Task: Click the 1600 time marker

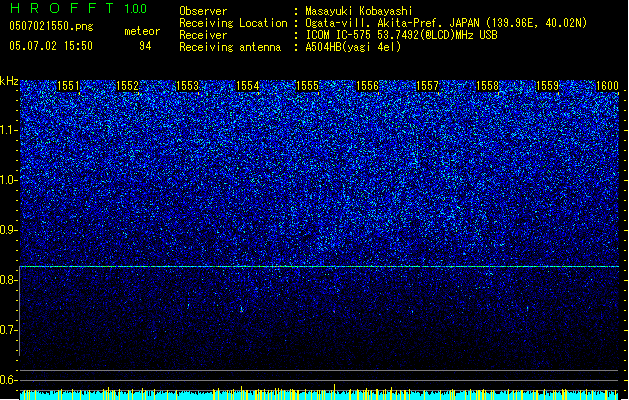Action: click(x=607, y=86)
